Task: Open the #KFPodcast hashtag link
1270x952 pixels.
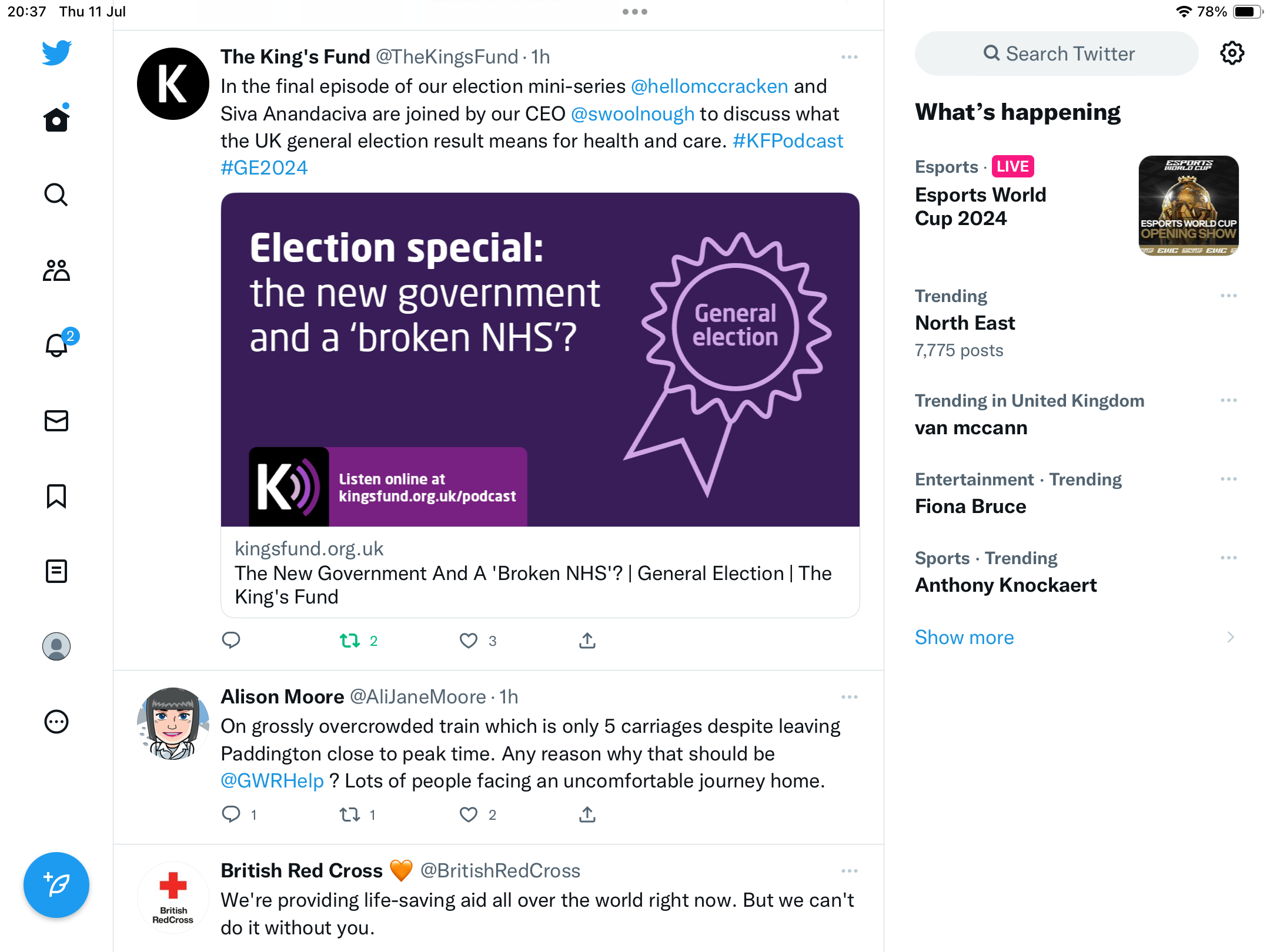Action: [x=788, y=141]
